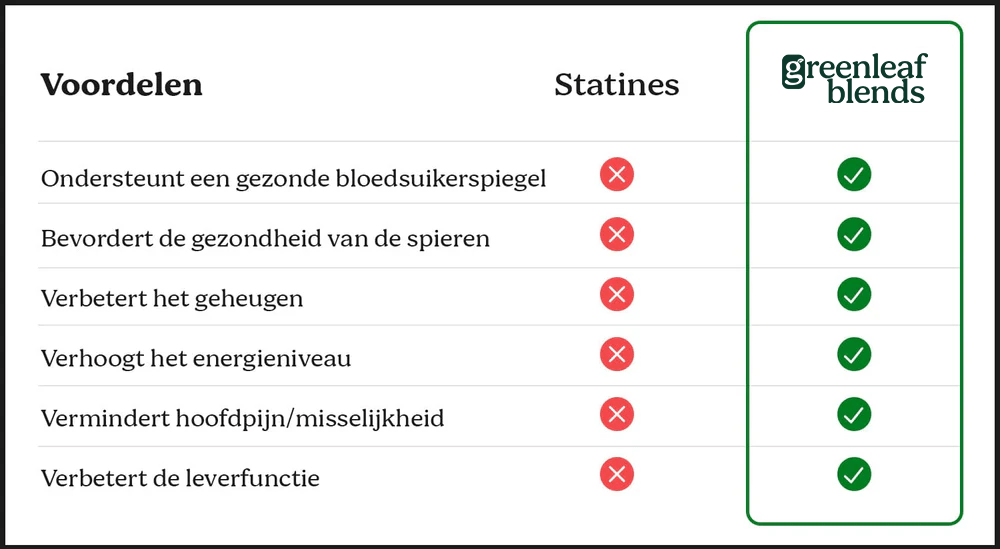1000x549 pixels.
Task: Click text 'Verbetert de leverfunctie'
Action: (180, 478)
